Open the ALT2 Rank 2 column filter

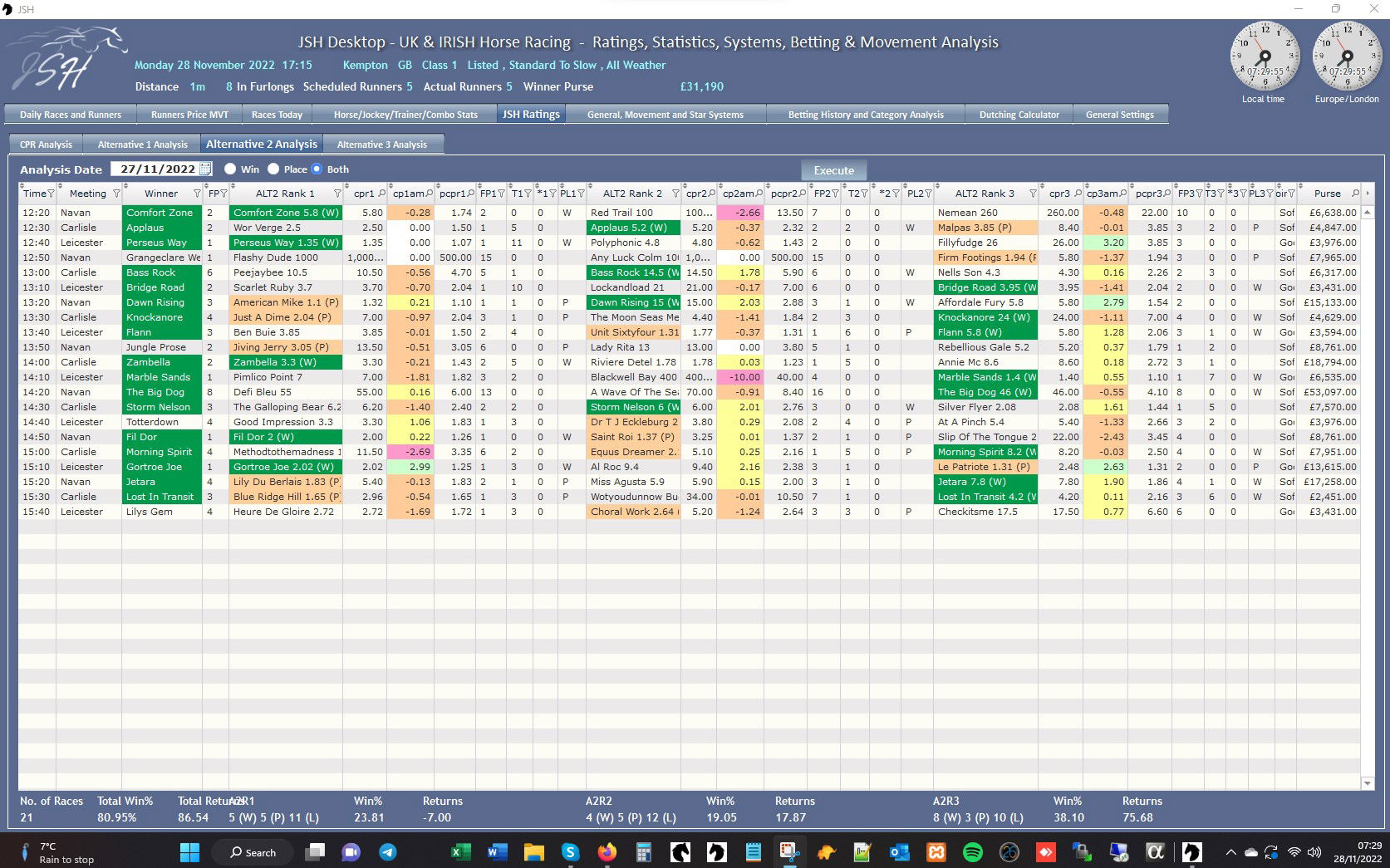click(x=675, y=194)
